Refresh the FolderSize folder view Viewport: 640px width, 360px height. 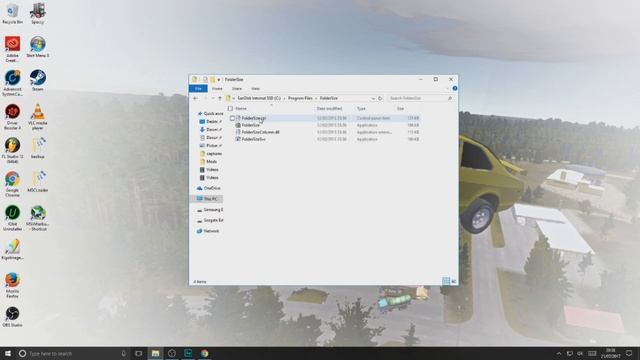click(380, 98)
